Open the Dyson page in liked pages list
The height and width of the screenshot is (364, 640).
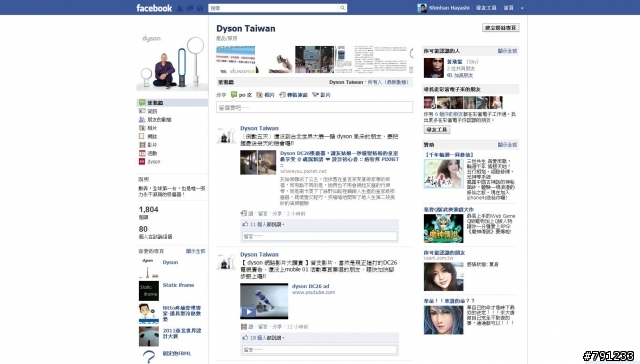pos(170,262)
